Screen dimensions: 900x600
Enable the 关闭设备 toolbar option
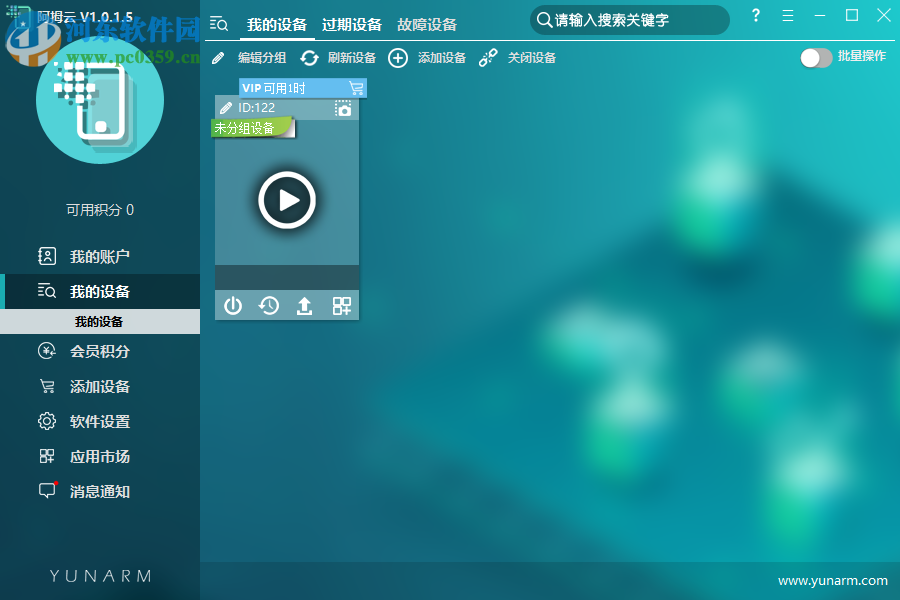489,58
